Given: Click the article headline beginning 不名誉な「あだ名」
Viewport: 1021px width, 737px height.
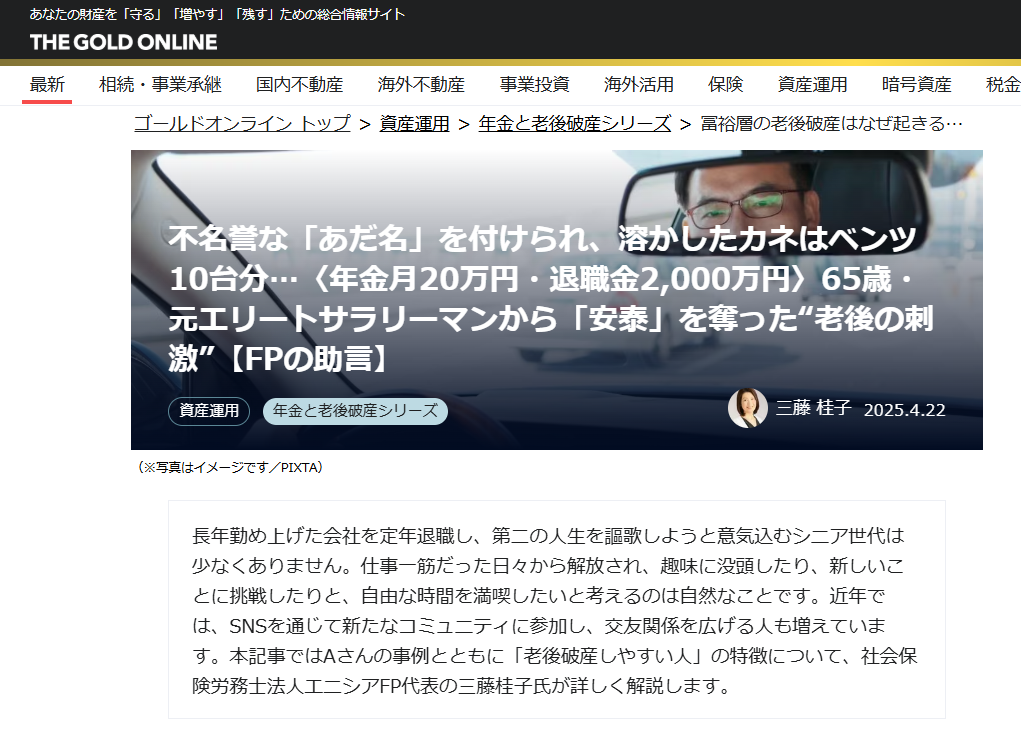Looking at the screenshot, I should 551,299.
